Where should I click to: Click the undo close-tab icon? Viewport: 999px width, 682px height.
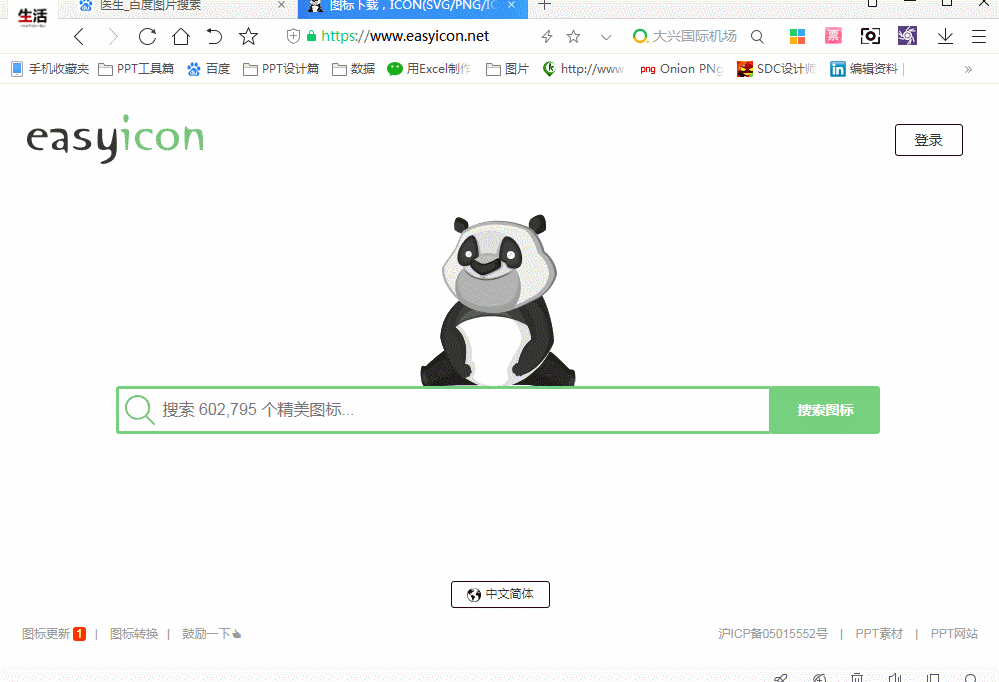tap(214, 37)
